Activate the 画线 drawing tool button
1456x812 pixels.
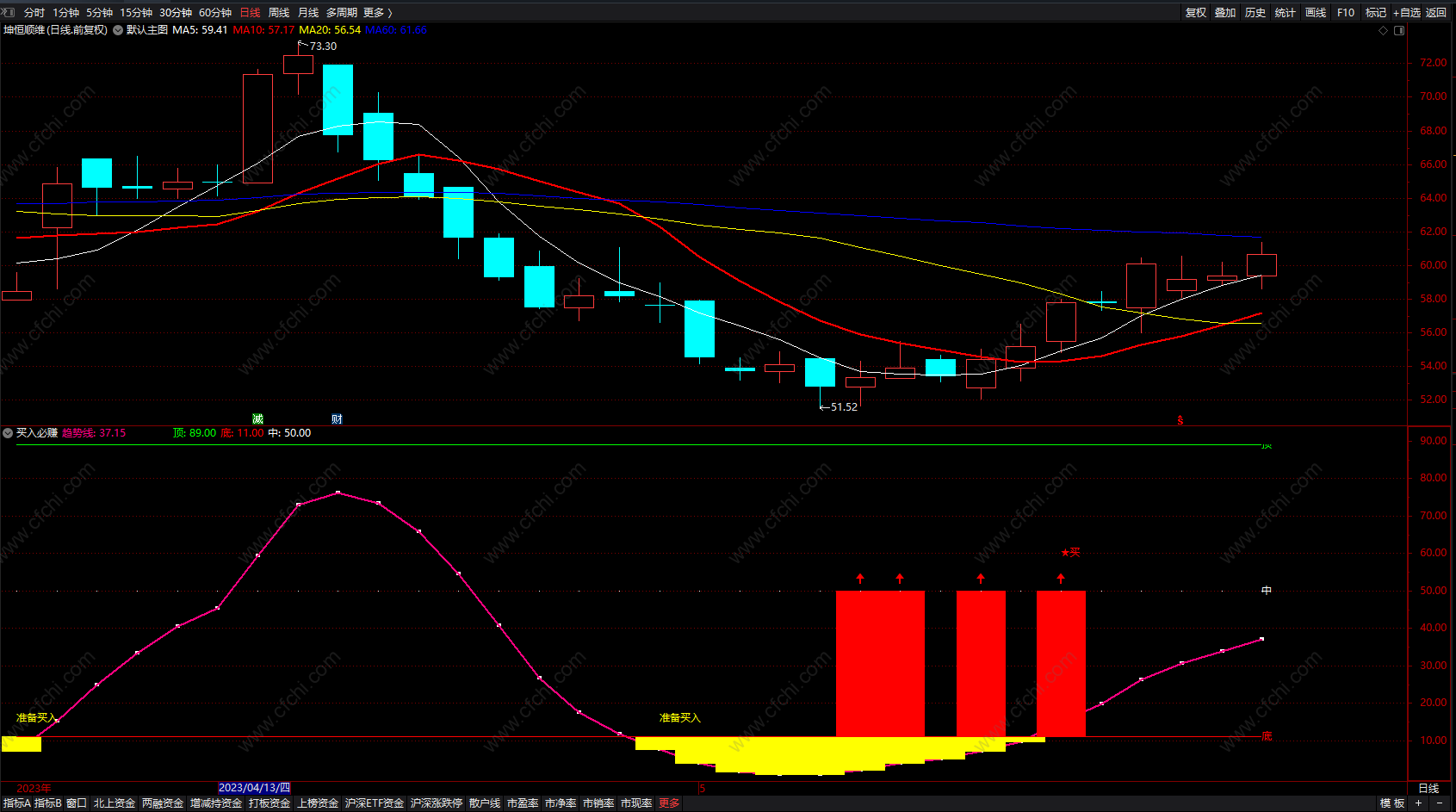[x=1316, y=13]
